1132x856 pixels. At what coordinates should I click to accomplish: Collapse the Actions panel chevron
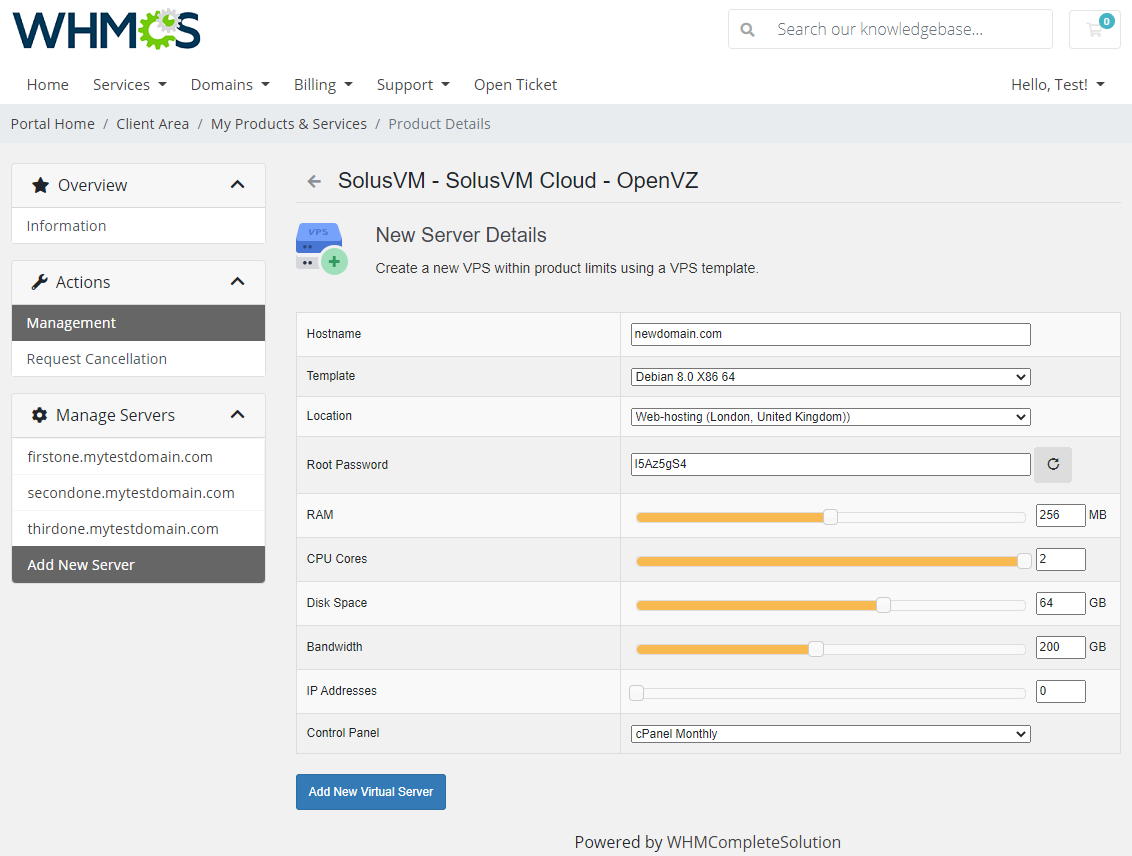[x=238, y=281]
